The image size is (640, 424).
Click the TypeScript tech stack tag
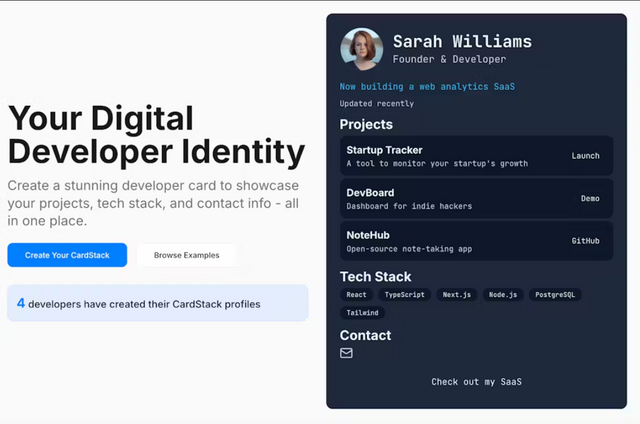[x=404, y=295]
